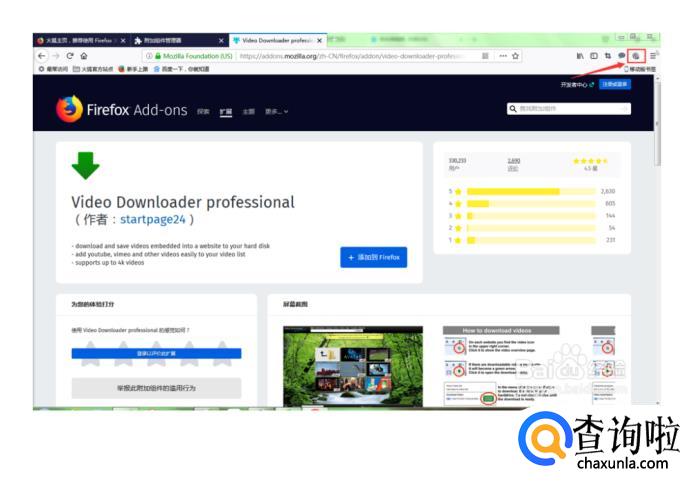Open the gear-icon most visited bookmark

53,69
